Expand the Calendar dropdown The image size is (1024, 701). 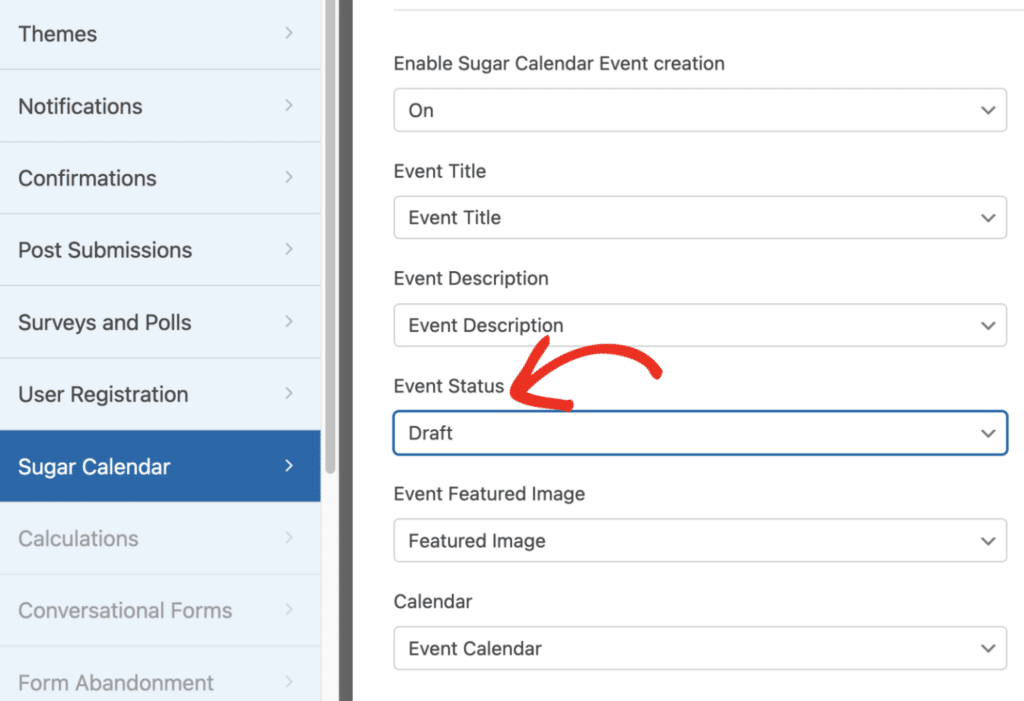pos(699,648)
